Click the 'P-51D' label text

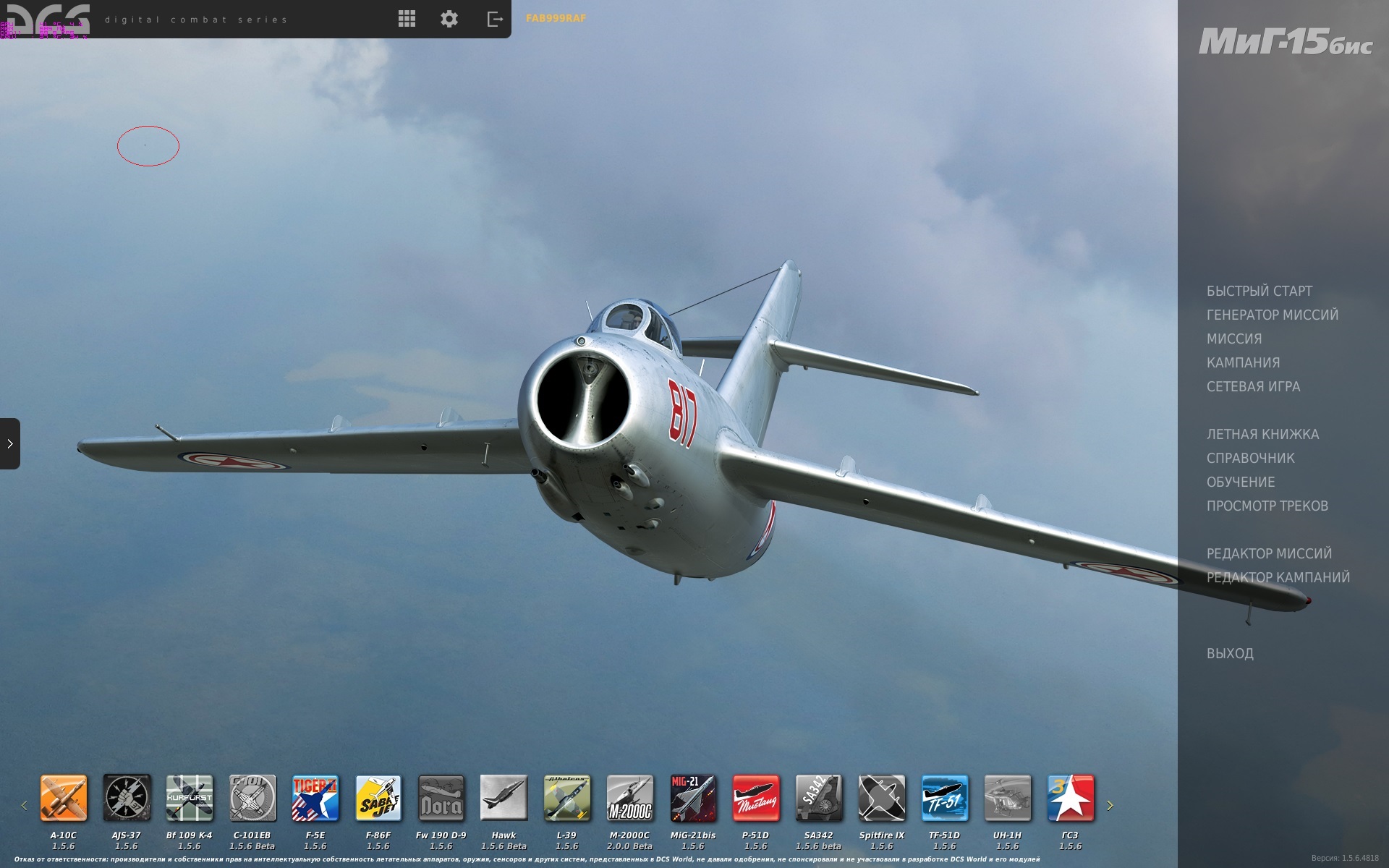point(755,835)
